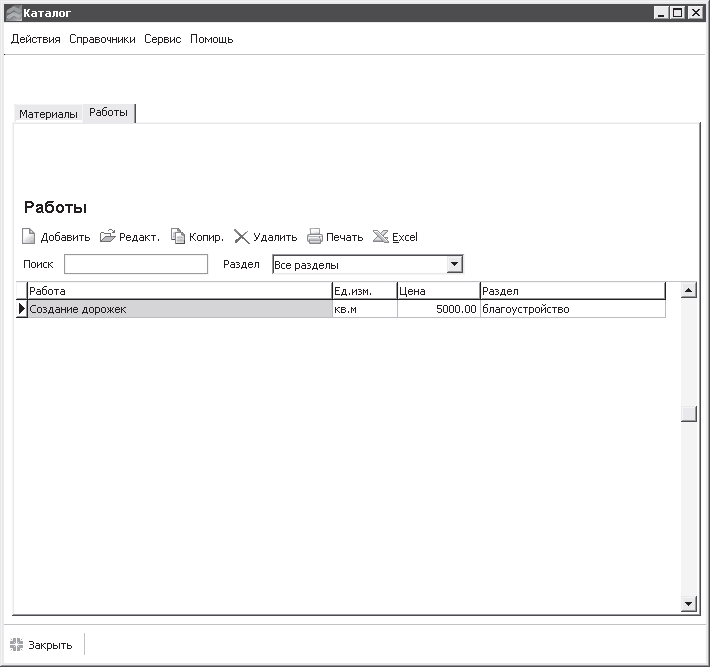Viewport: 710px width, 667px height.
Task: Click into the Поиск search field
Action: click(136, 264)
